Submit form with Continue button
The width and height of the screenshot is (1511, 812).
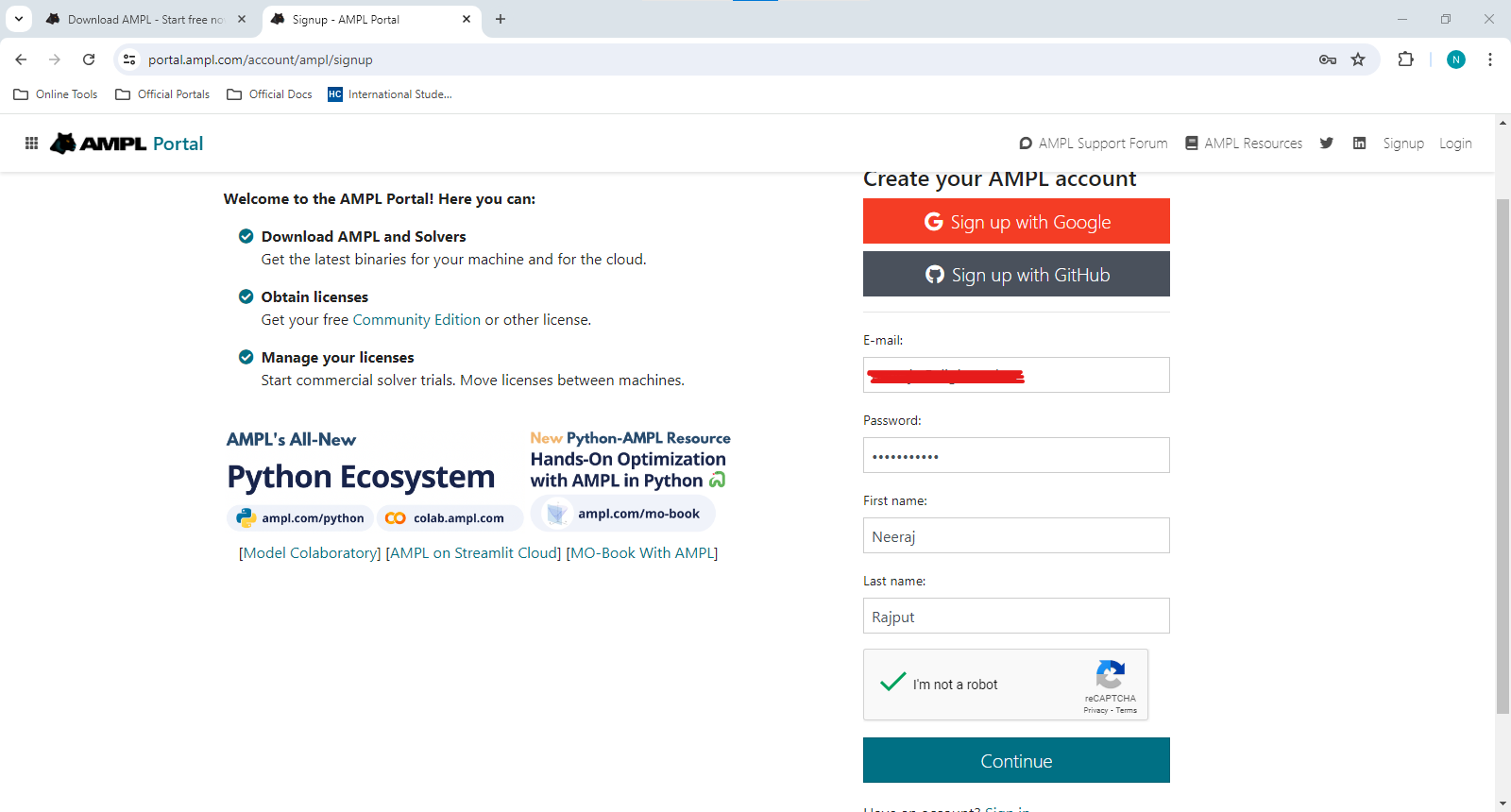tap(1016, 760)
